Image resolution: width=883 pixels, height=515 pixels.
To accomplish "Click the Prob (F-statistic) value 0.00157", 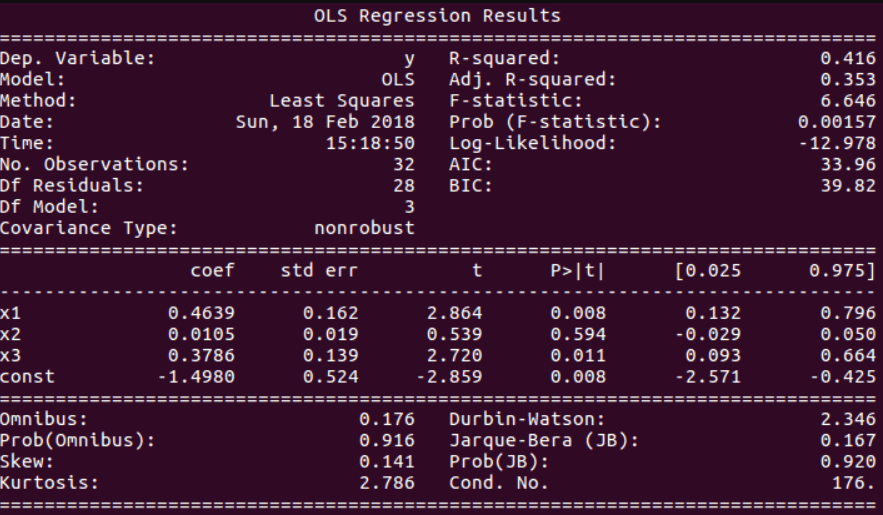I will (x=837, y=122).
